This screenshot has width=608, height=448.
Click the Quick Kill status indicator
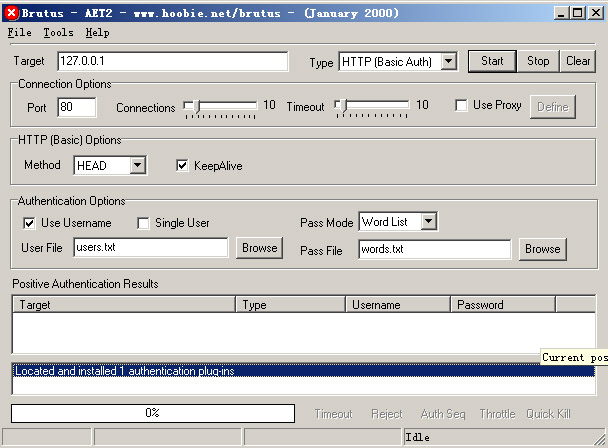pyautogui.click(x=548, y=414)
